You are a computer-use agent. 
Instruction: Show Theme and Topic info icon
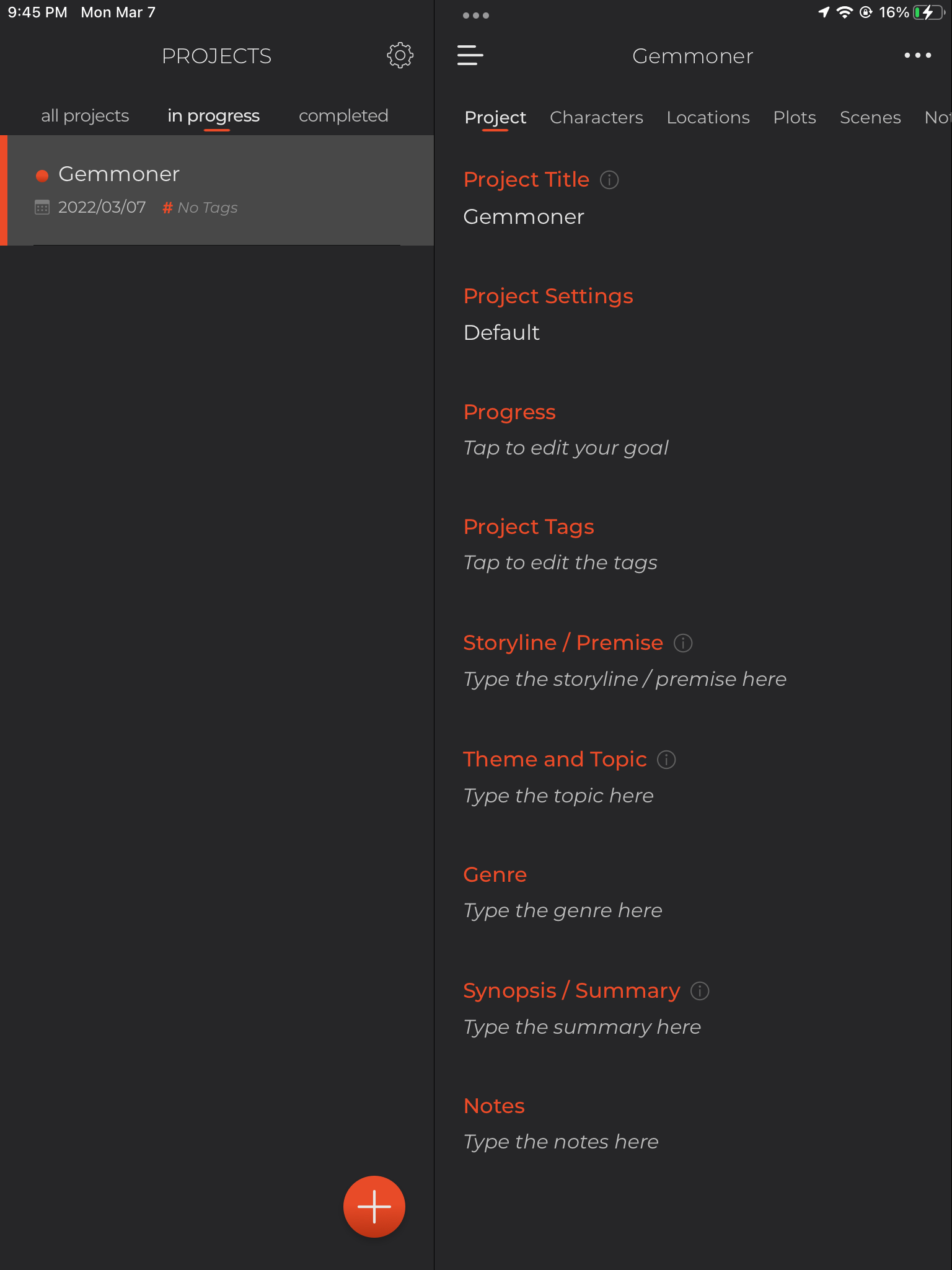click(666, 760)
